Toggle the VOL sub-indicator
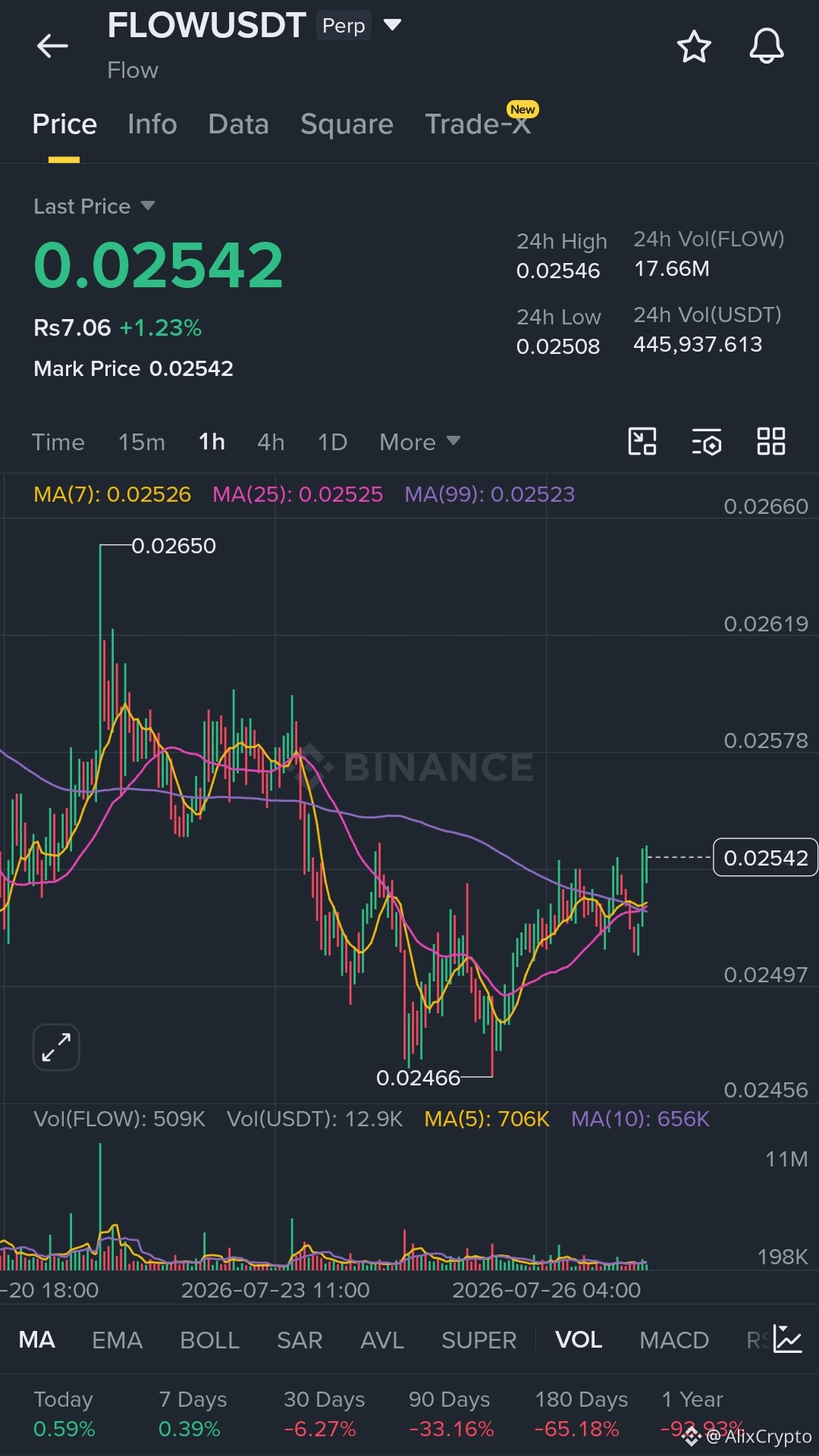 pos(579,1340)
